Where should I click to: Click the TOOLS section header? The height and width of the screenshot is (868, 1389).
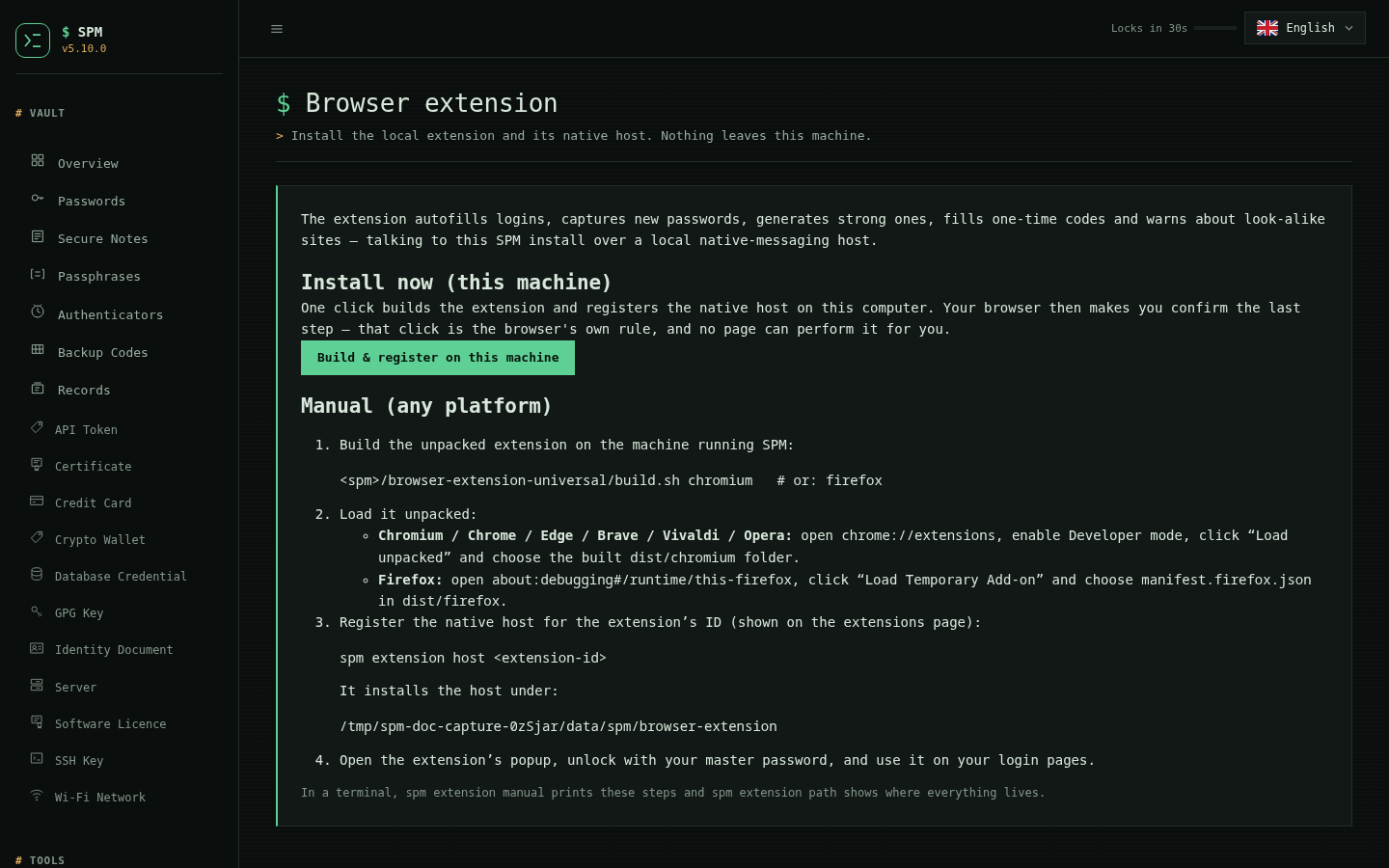point(41,860)
